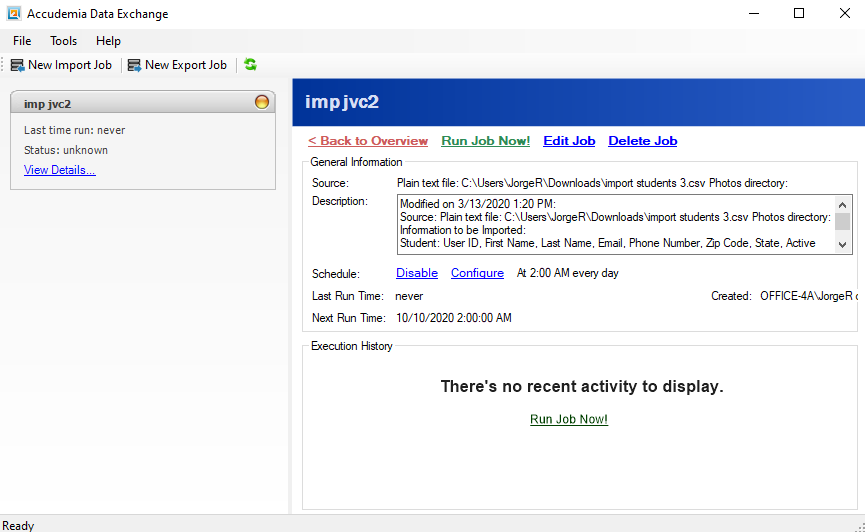Click 'Last time run: never' text

click(x=74, y=130)
